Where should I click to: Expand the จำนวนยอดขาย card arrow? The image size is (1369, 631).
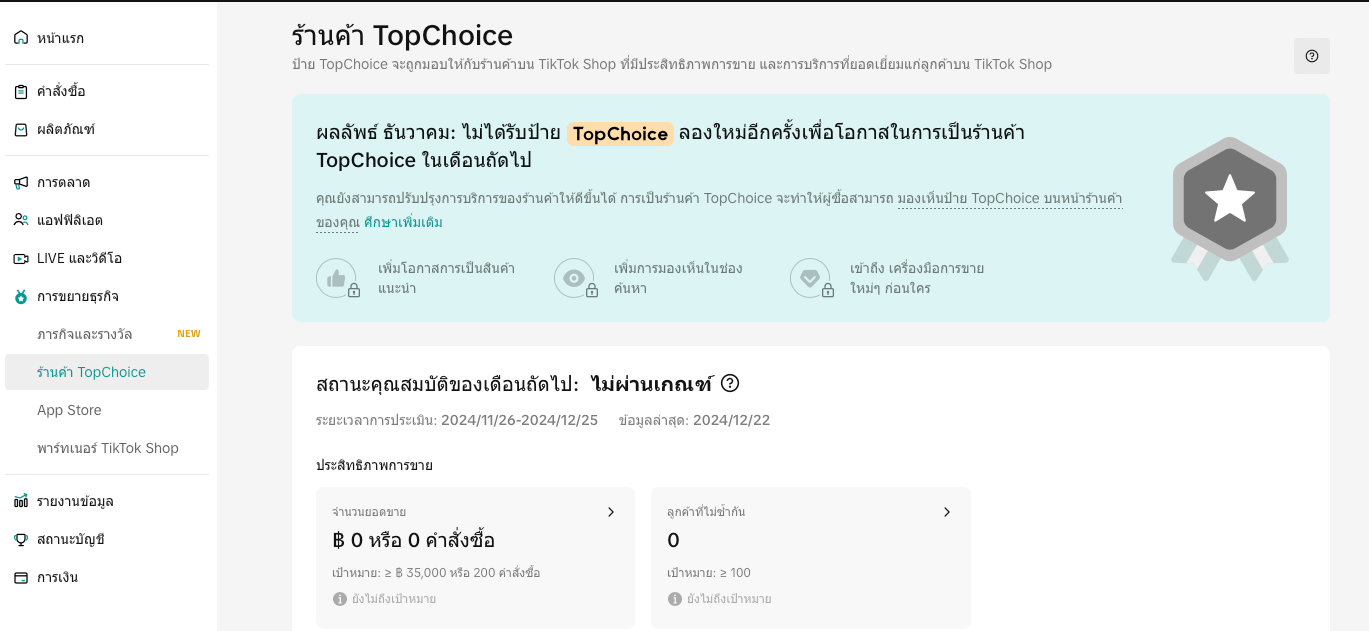pyautogui.click(x=611, y=512)
